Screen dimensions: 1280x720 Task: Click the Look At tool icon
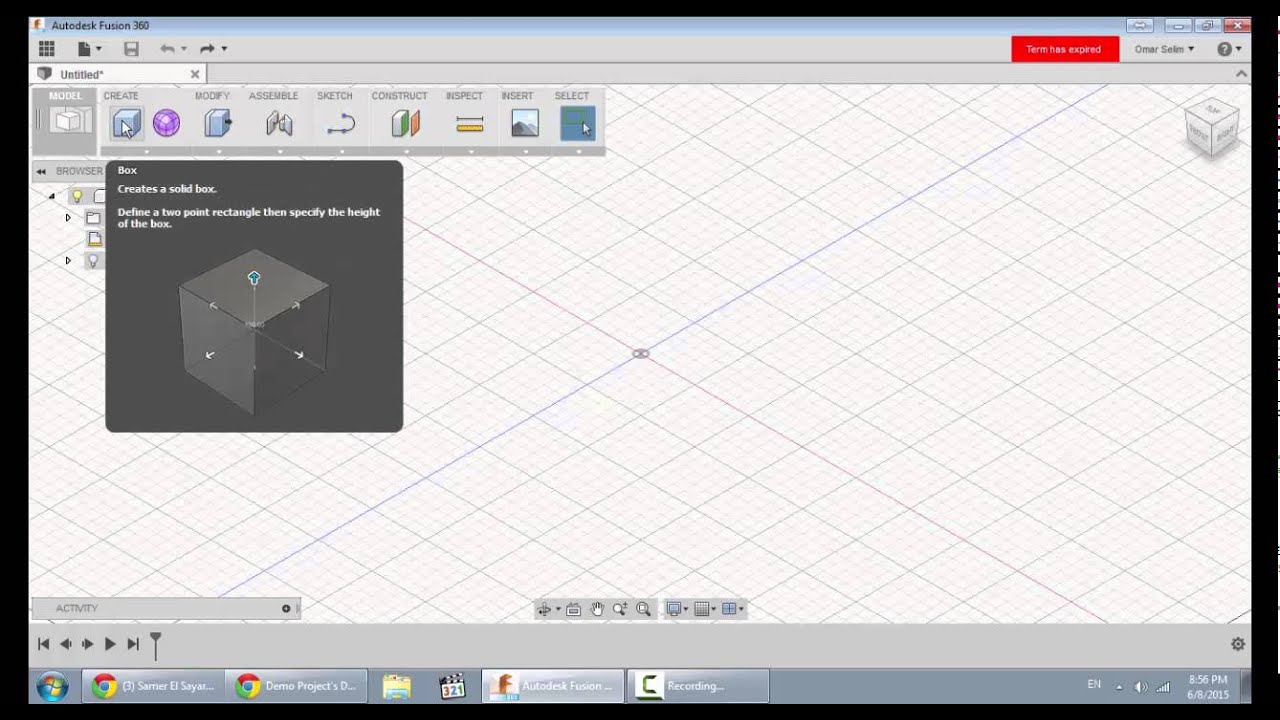[573, 609]
